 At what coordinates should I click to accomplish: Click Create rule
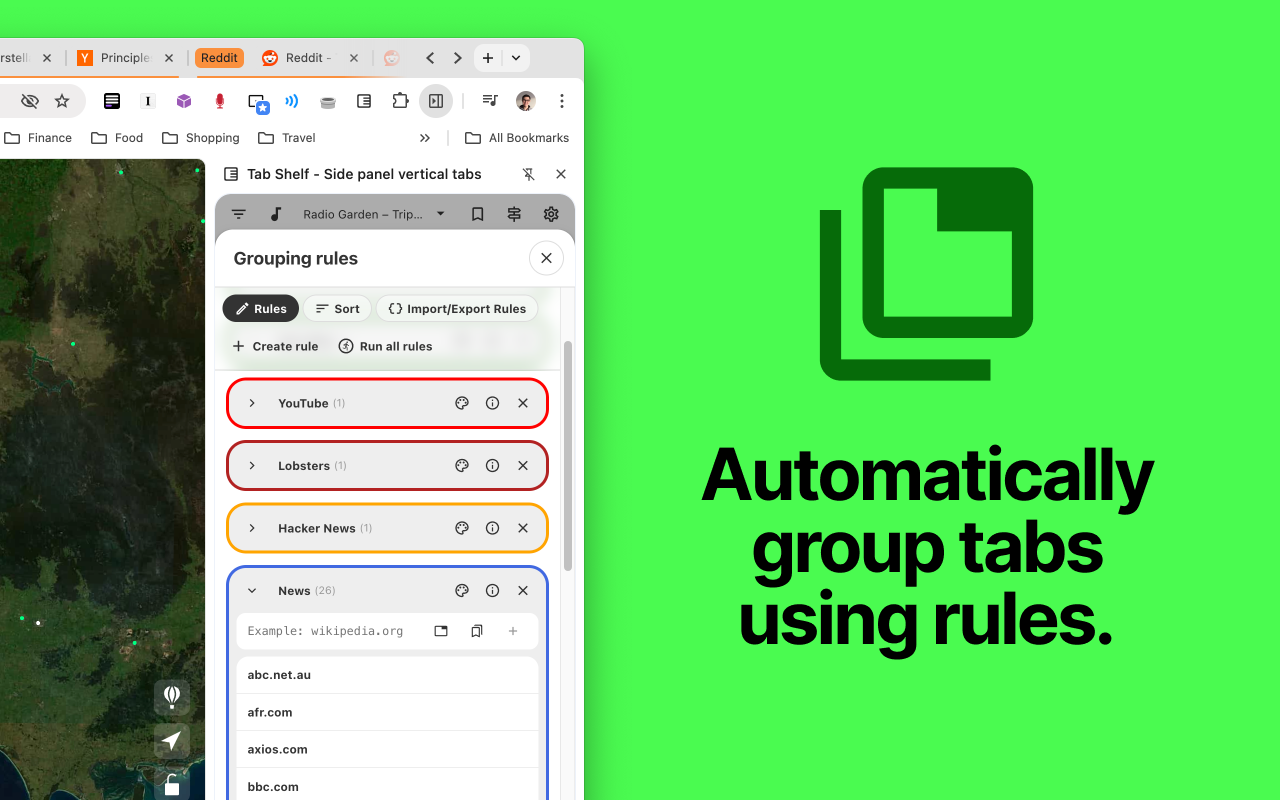275,346
